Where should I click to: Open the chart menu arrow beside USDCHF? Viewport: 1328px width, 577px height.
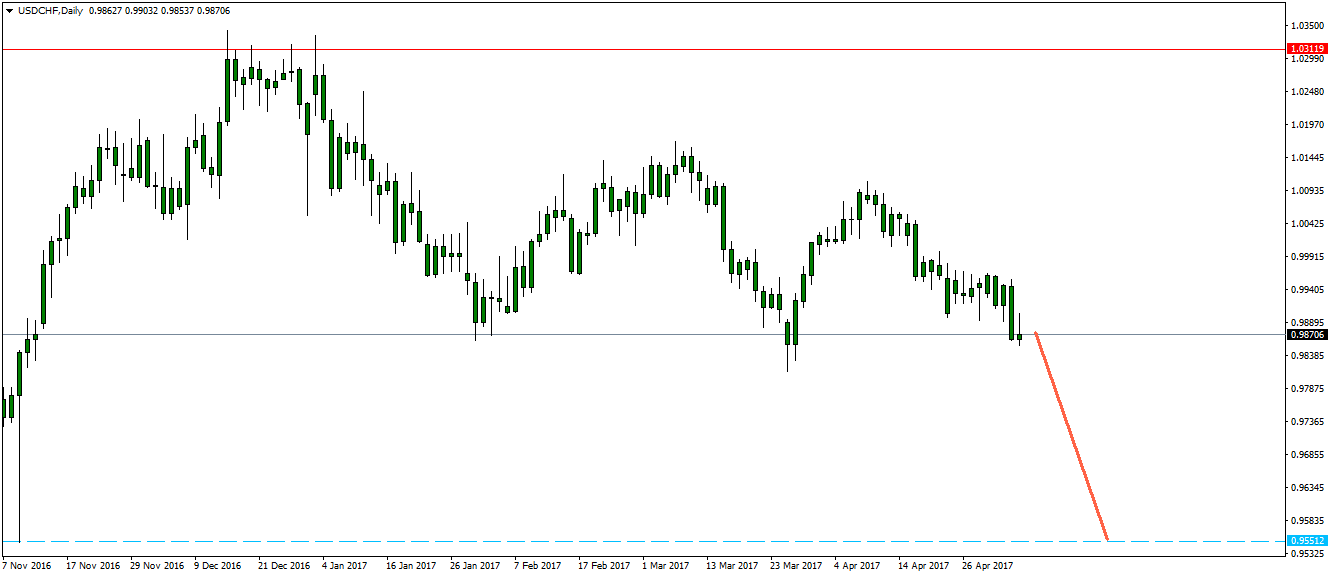point(8,10)
